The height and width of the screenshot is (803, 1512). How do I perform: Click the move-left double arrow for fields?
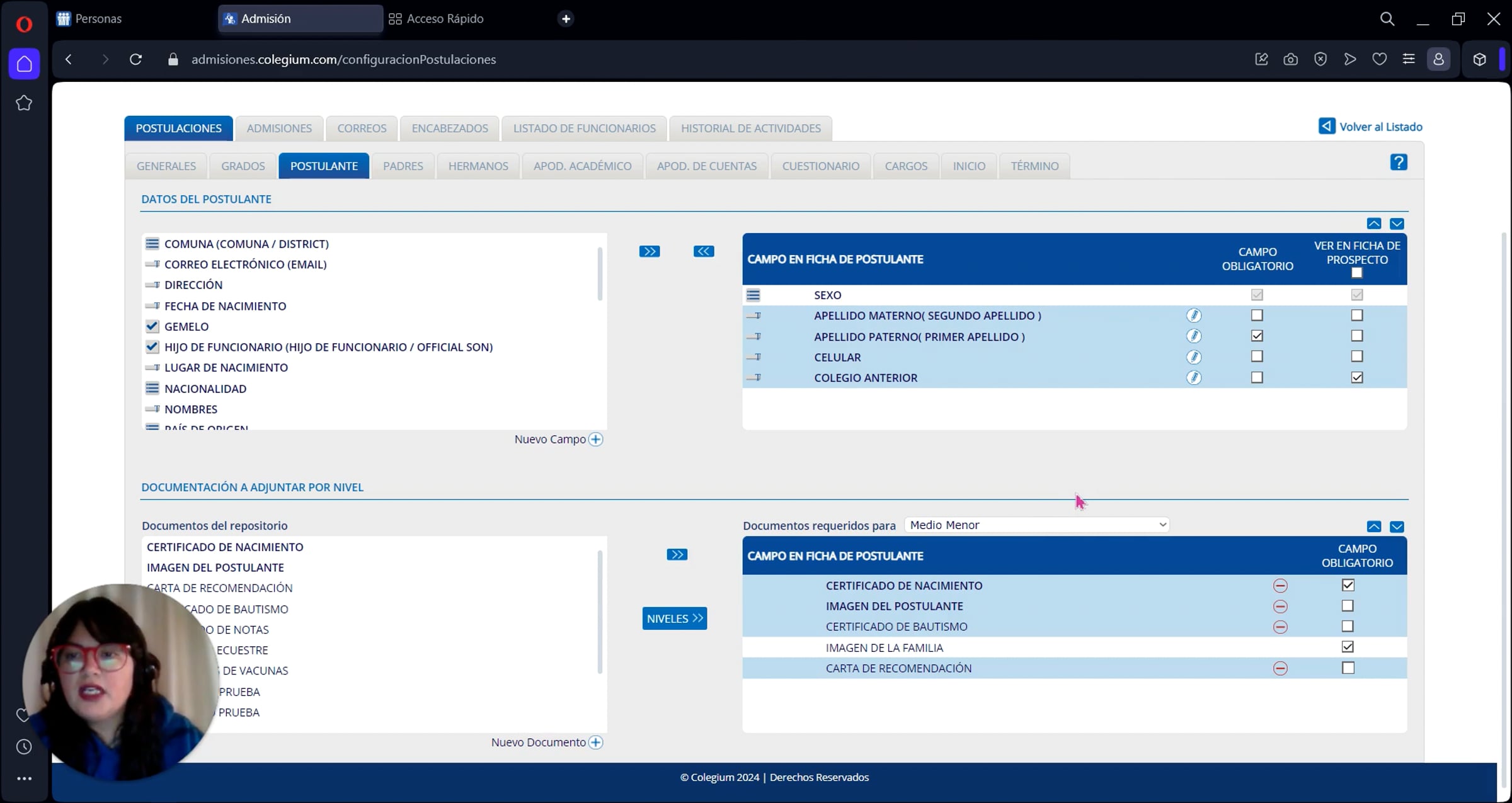coord(703,251)
